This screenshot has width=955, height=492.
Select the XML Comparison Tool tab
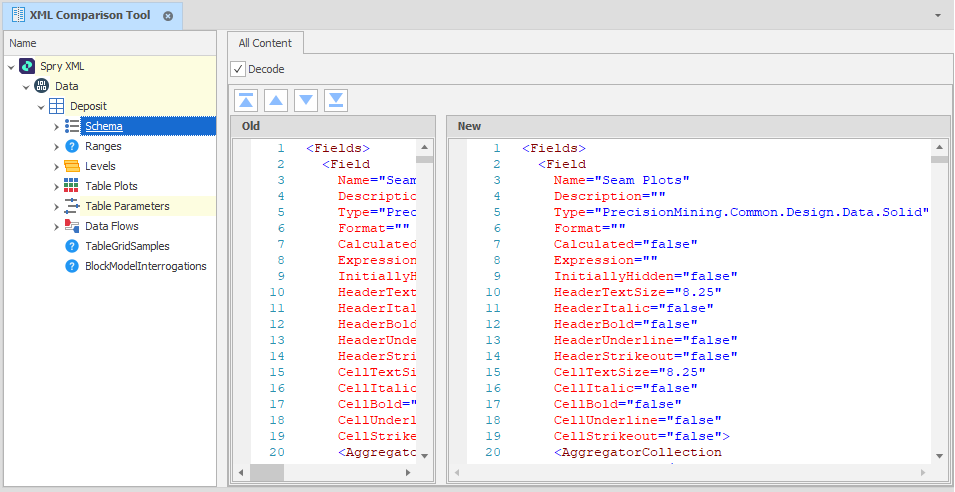tap(90, 15)
